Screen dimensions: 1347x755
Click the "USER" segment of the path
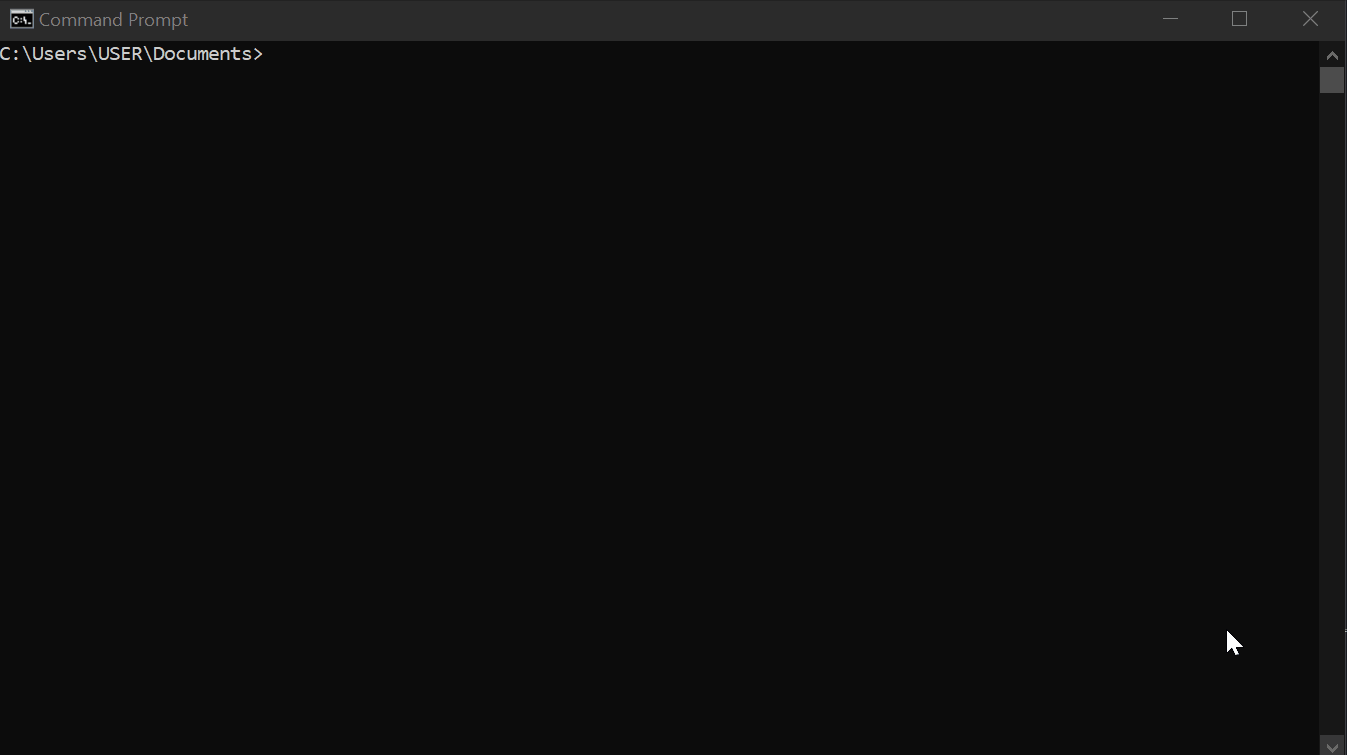point(119,54)
